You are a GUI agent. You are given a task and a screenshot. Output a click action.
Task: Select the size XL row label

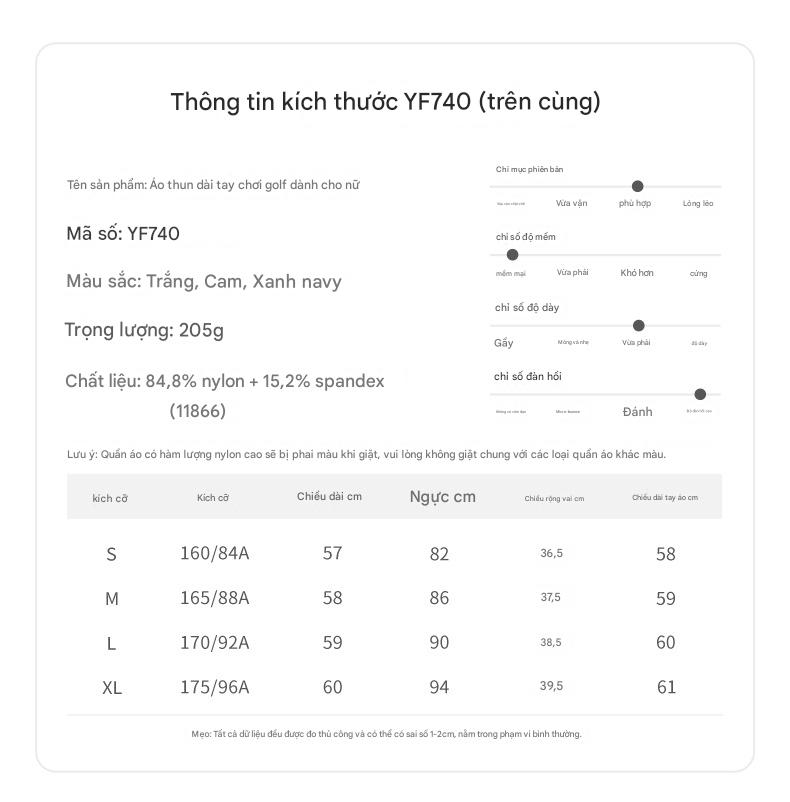(x=111, y=687)
